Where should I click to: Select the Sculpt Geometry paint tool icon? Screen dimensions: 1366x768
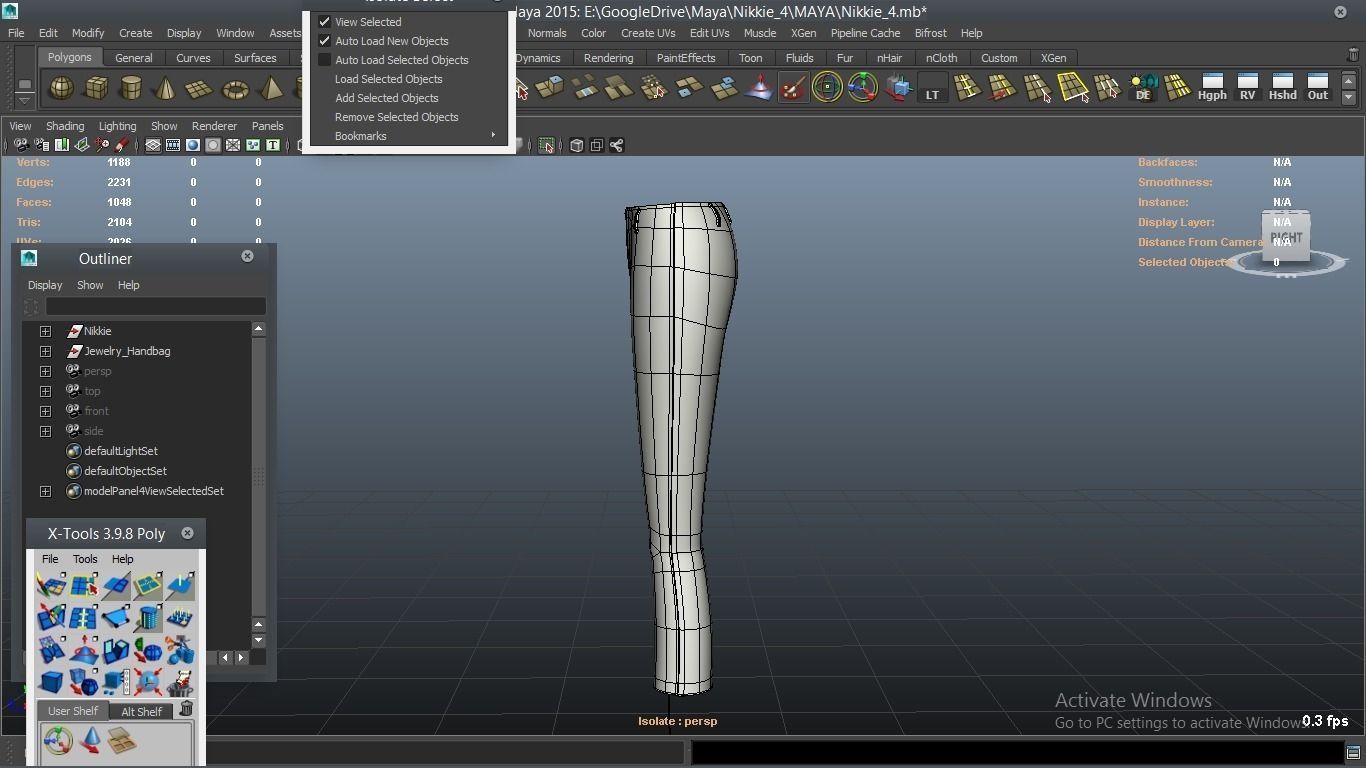pyautogui.click(x=793, y=88)
